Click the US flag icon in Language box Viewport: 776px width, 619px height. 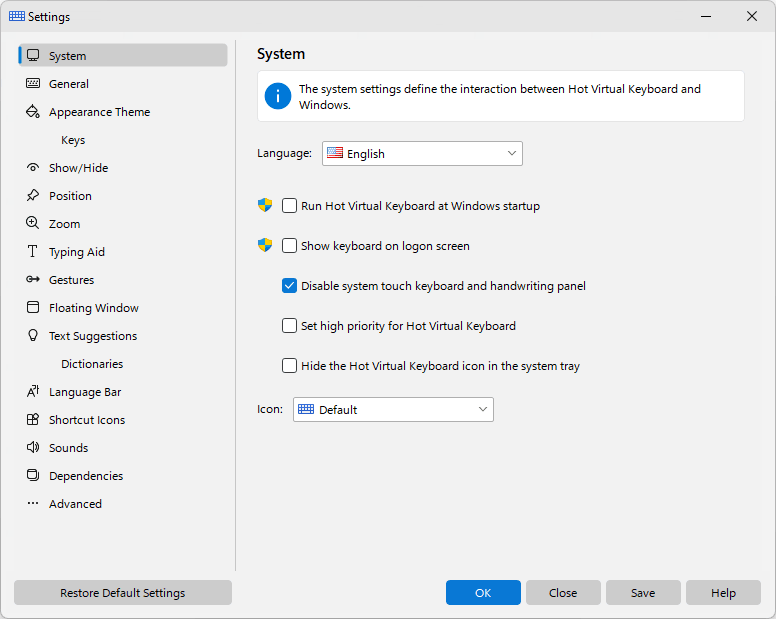[335, 153]
